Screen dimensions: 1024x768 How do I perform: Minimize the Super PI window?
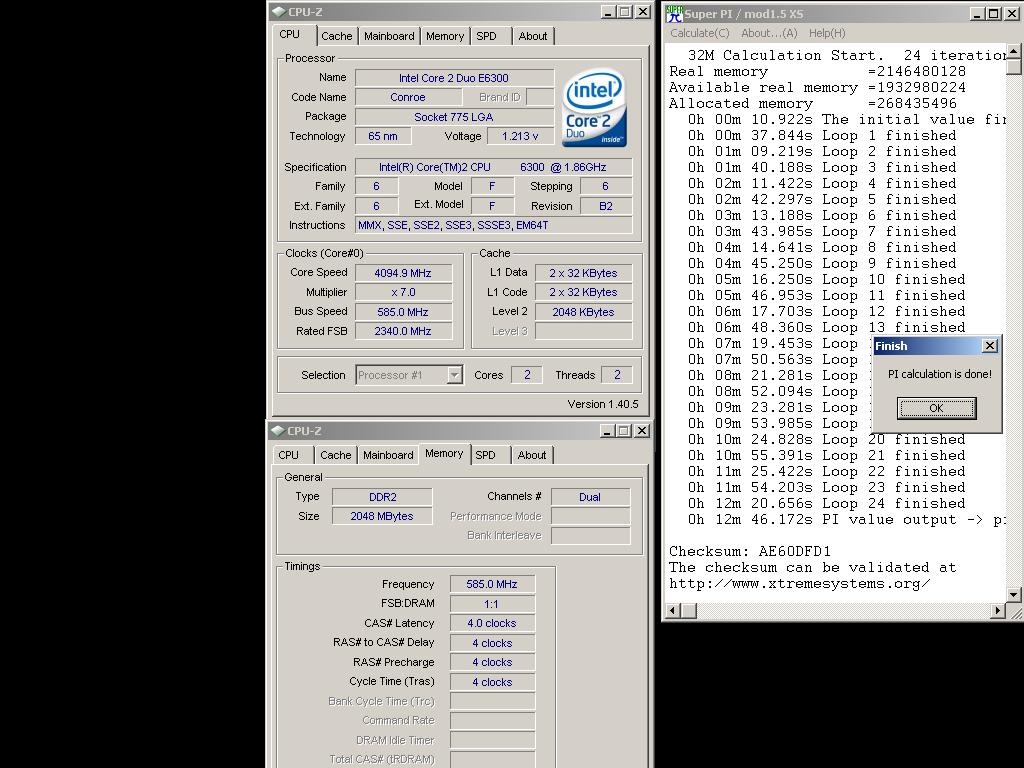tap(977, 13)
